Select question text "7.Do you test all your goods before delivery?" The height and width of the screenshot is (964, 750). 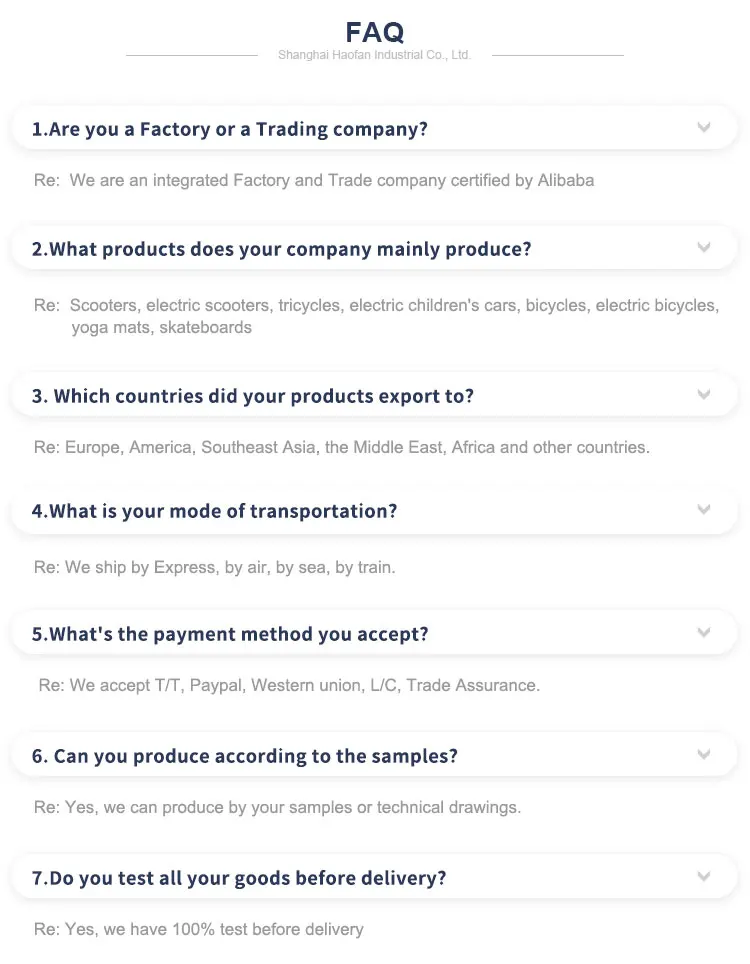tap(239, 878)
